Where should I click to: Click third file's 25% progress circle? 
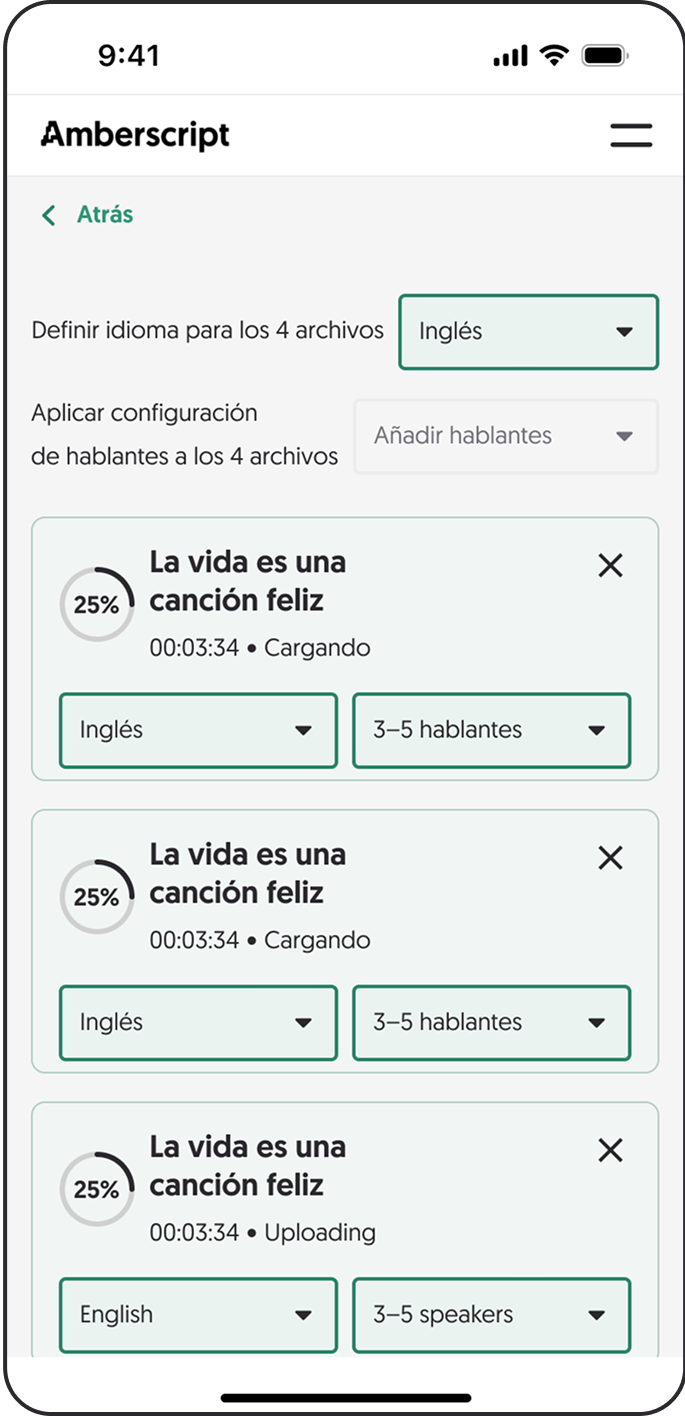(x=97, y=1189)
